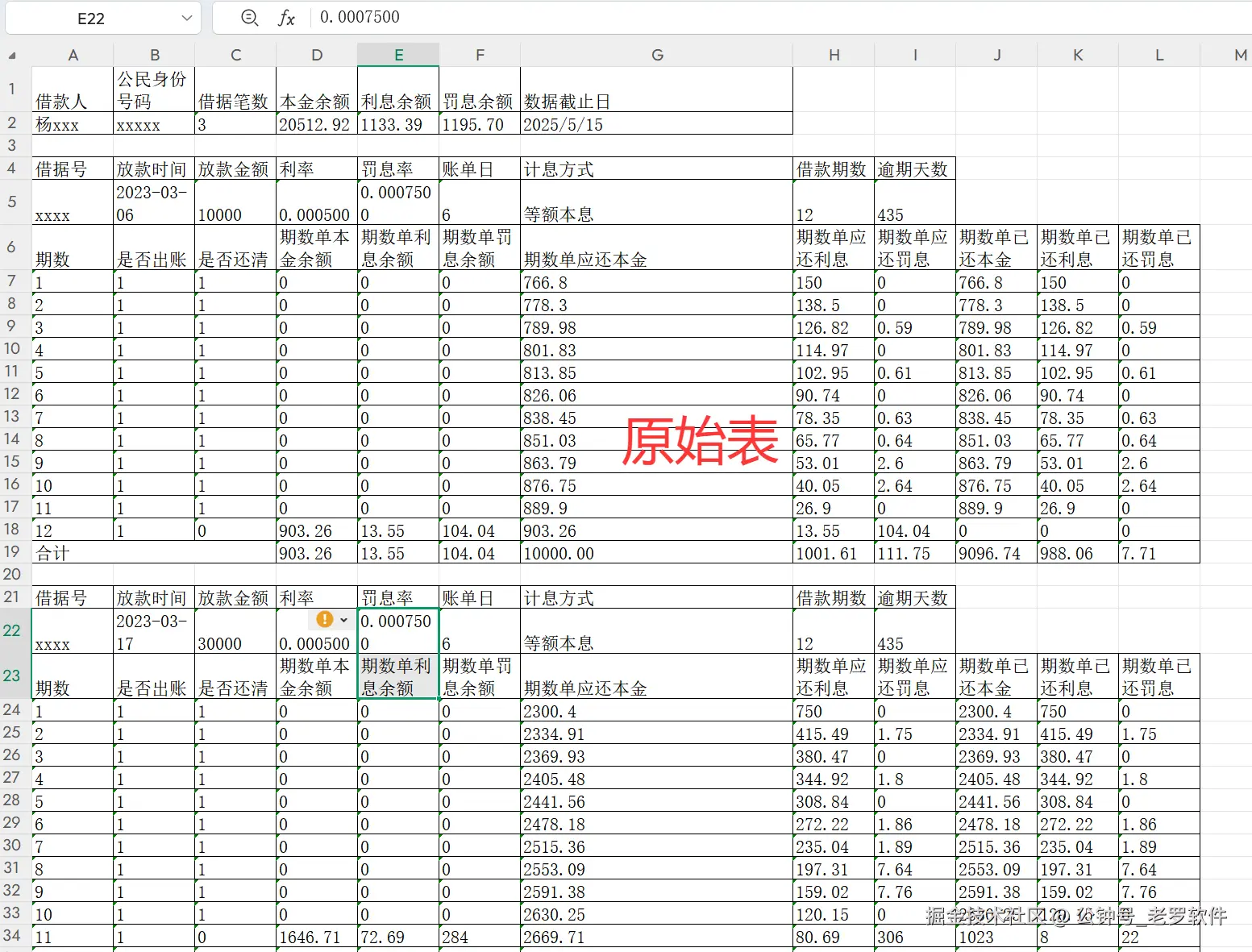Click the yellow error warning icon in D22
1252x952 pixels.
tap(324, 619)
